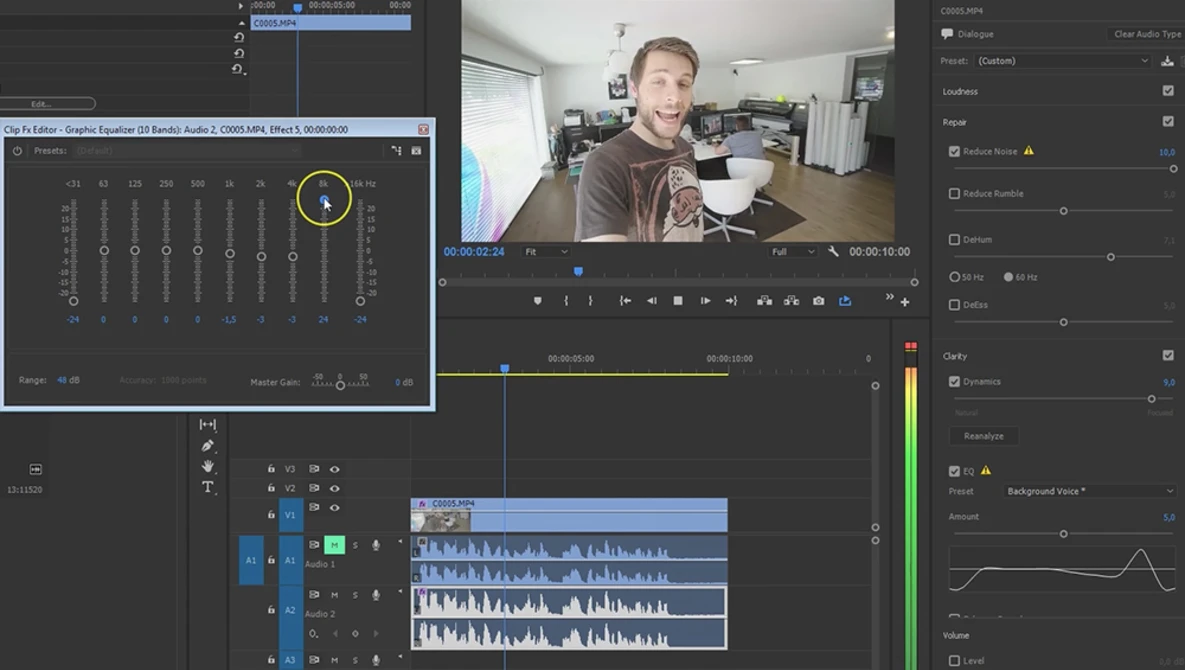Open the EQ Preset Background Voice dropdown

click(1090, 491)
